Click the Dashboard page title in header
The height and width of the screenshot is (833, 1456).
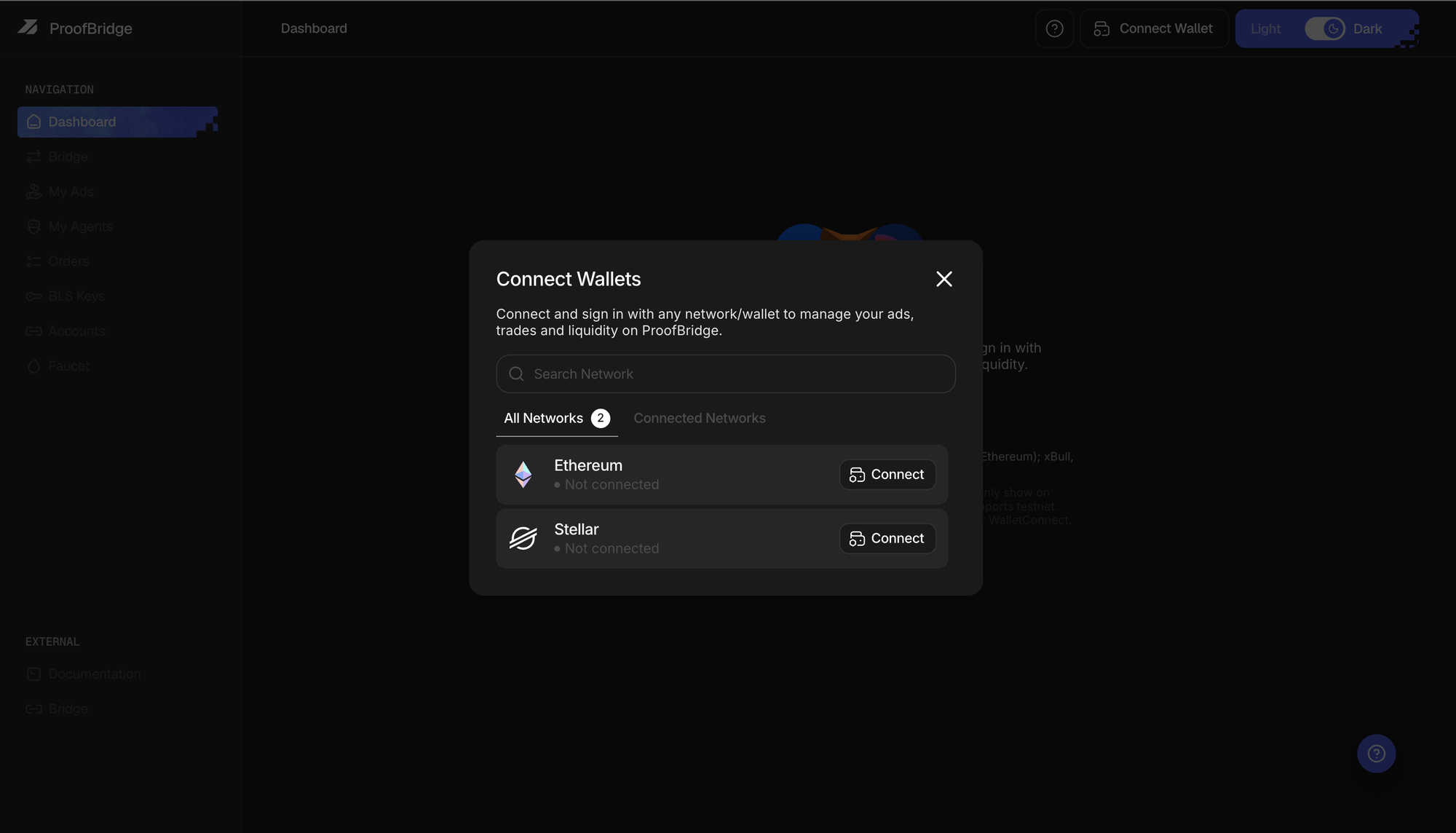(x=314, y=28)
